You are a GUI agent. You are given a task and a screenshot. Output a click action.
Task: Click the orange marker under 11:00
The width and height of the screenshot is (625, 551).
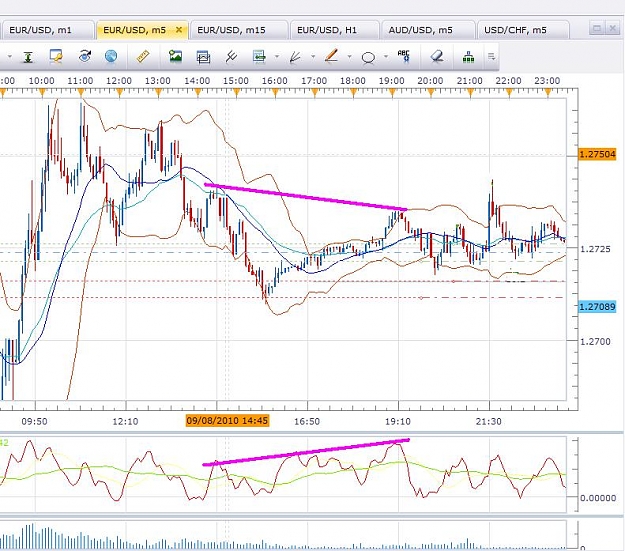click(81, 93)
